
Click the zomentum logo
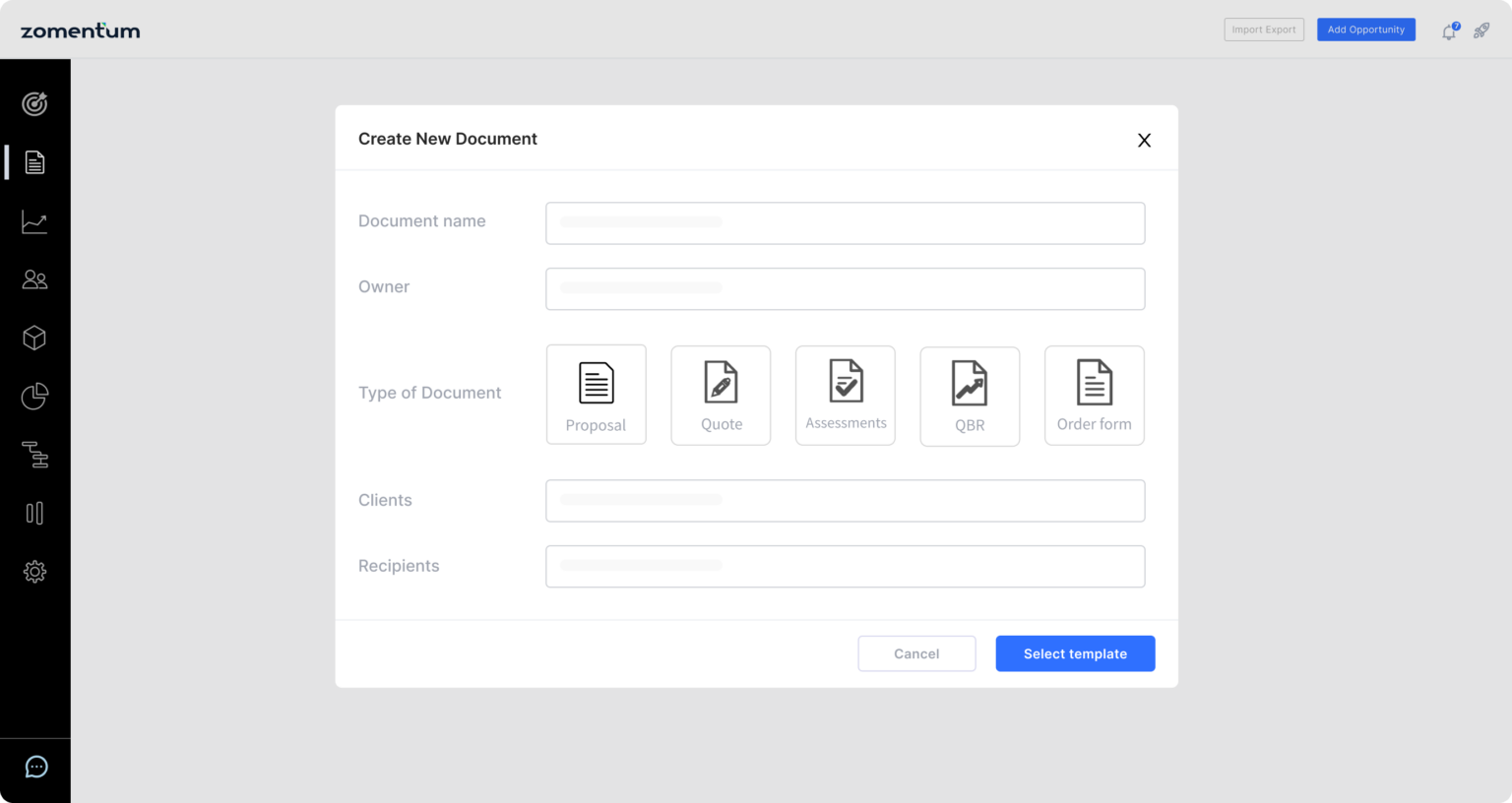[x=81, y=31]
